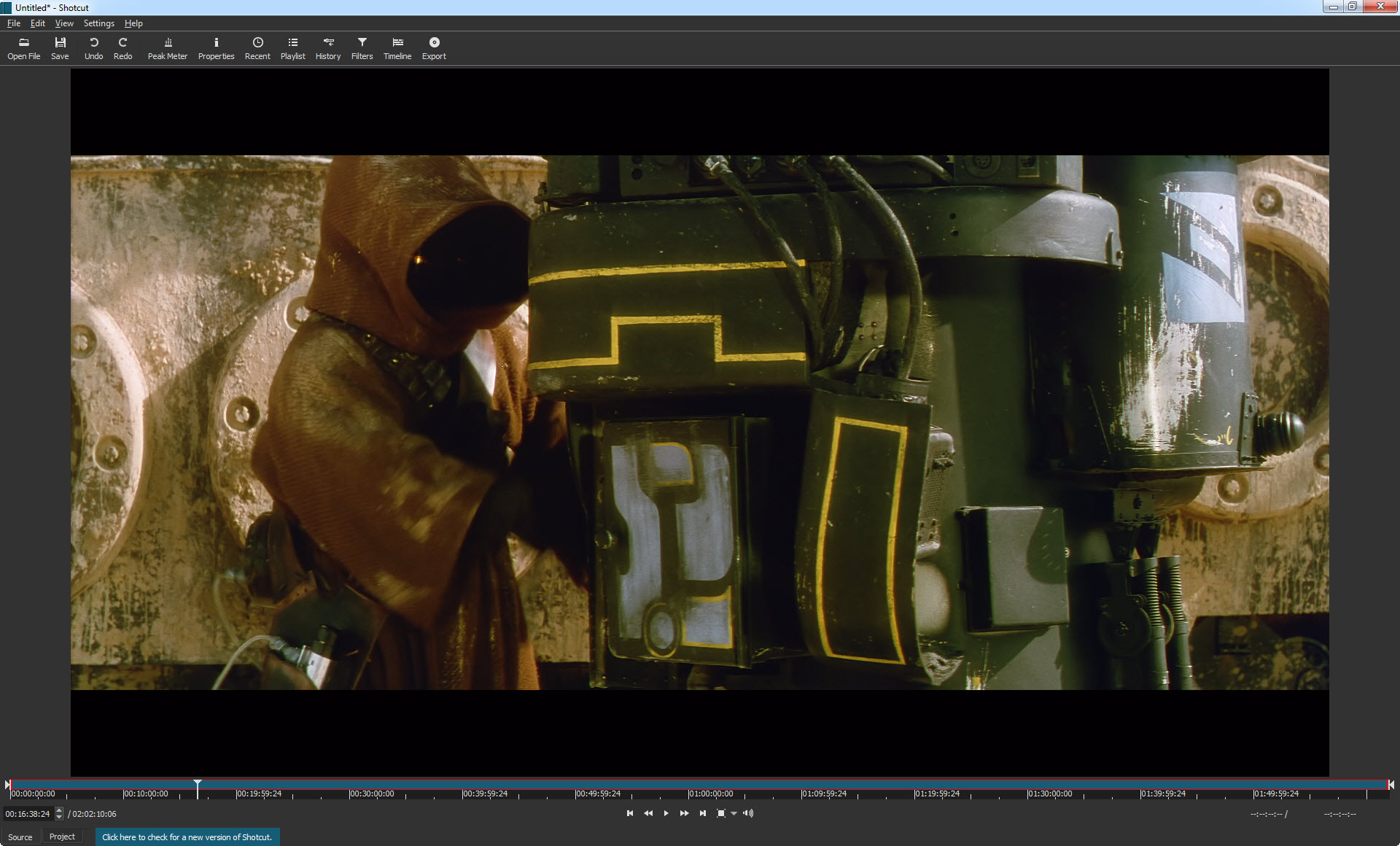
Task: Click the Shotcut app icon in title bar
Action: click(7, 7)
